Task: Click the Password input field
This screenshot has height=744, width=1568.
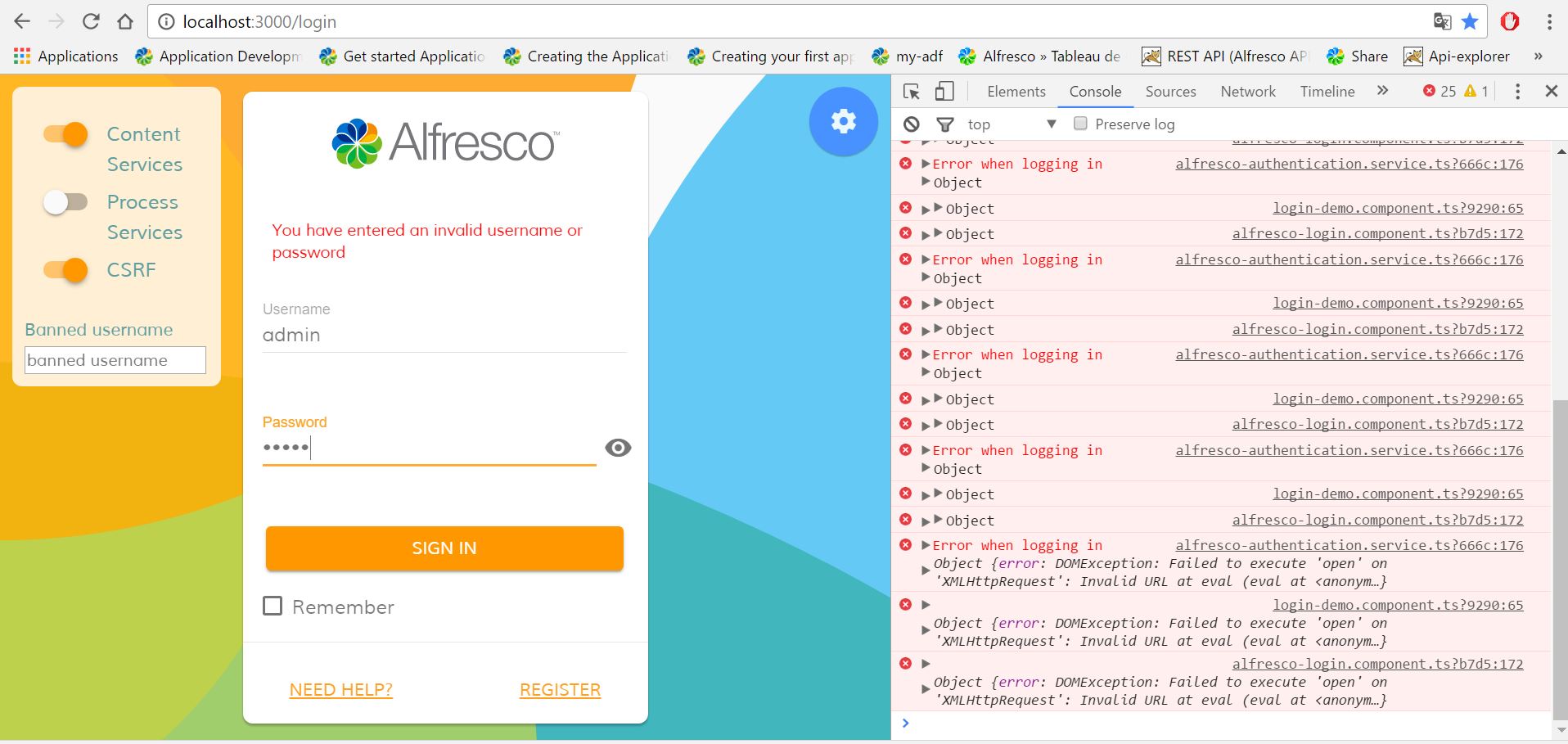Action: [429, 448]
